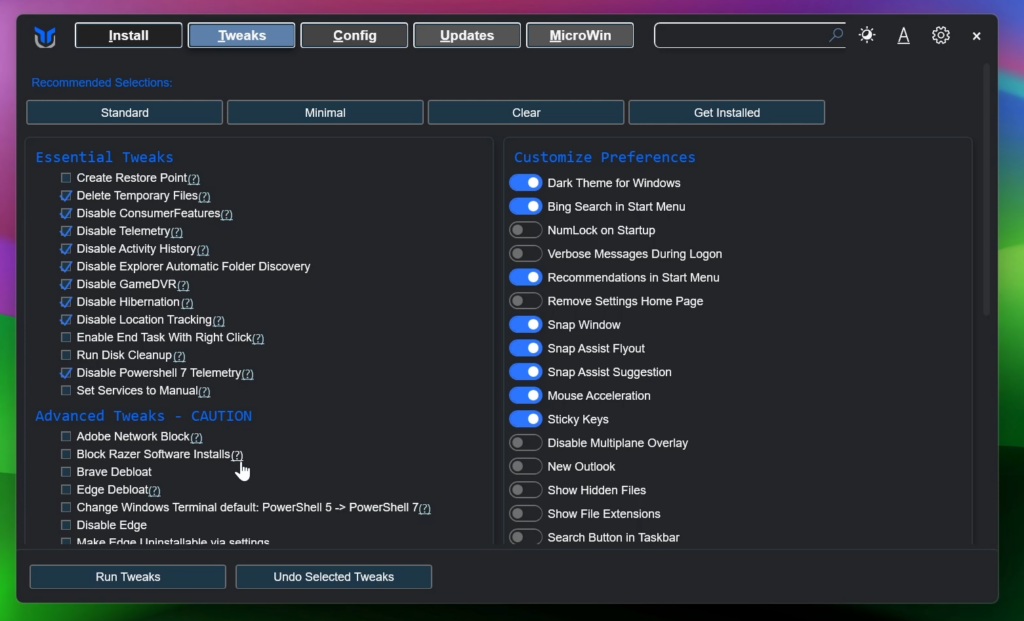Open the settings gear icon

[x=940, y=35]
